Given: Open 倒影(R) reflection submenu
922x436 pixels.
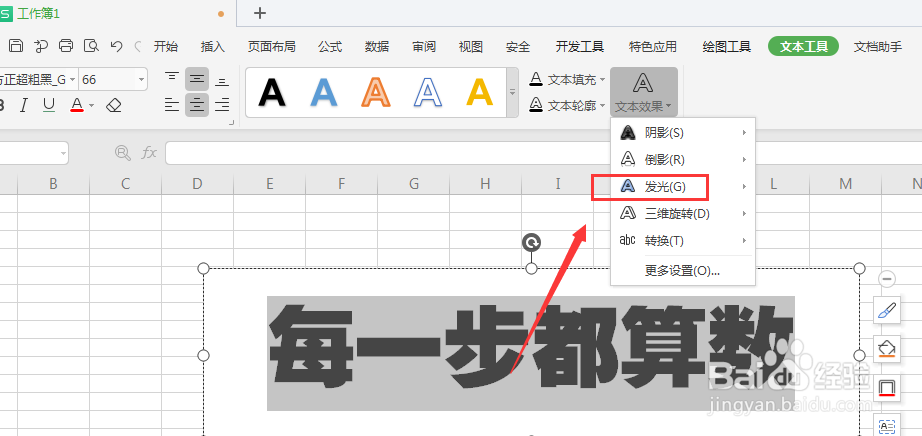Looking at the screenshot, I should click(683, 159).
